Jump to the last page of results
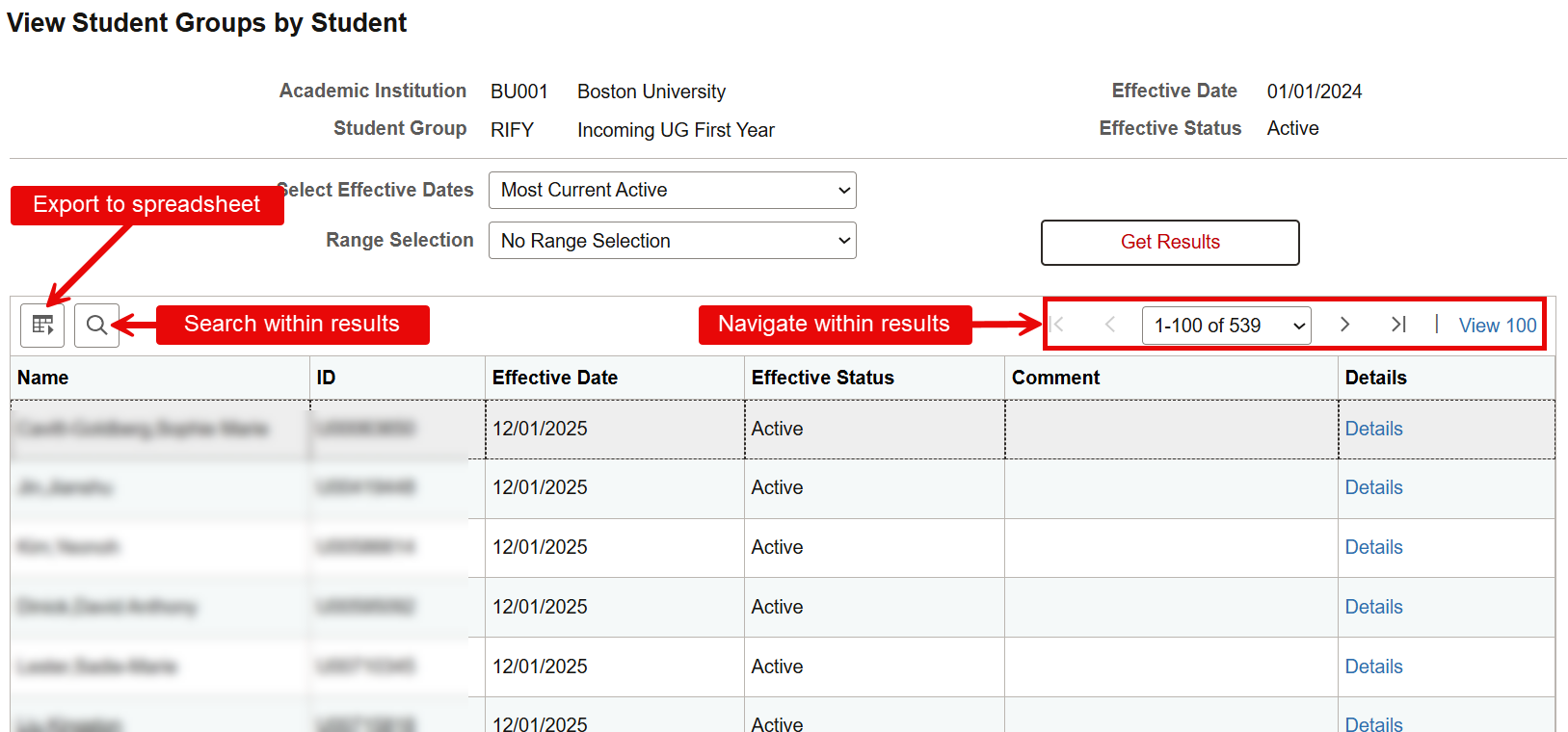The image size is (1568, 732). 1397,325
